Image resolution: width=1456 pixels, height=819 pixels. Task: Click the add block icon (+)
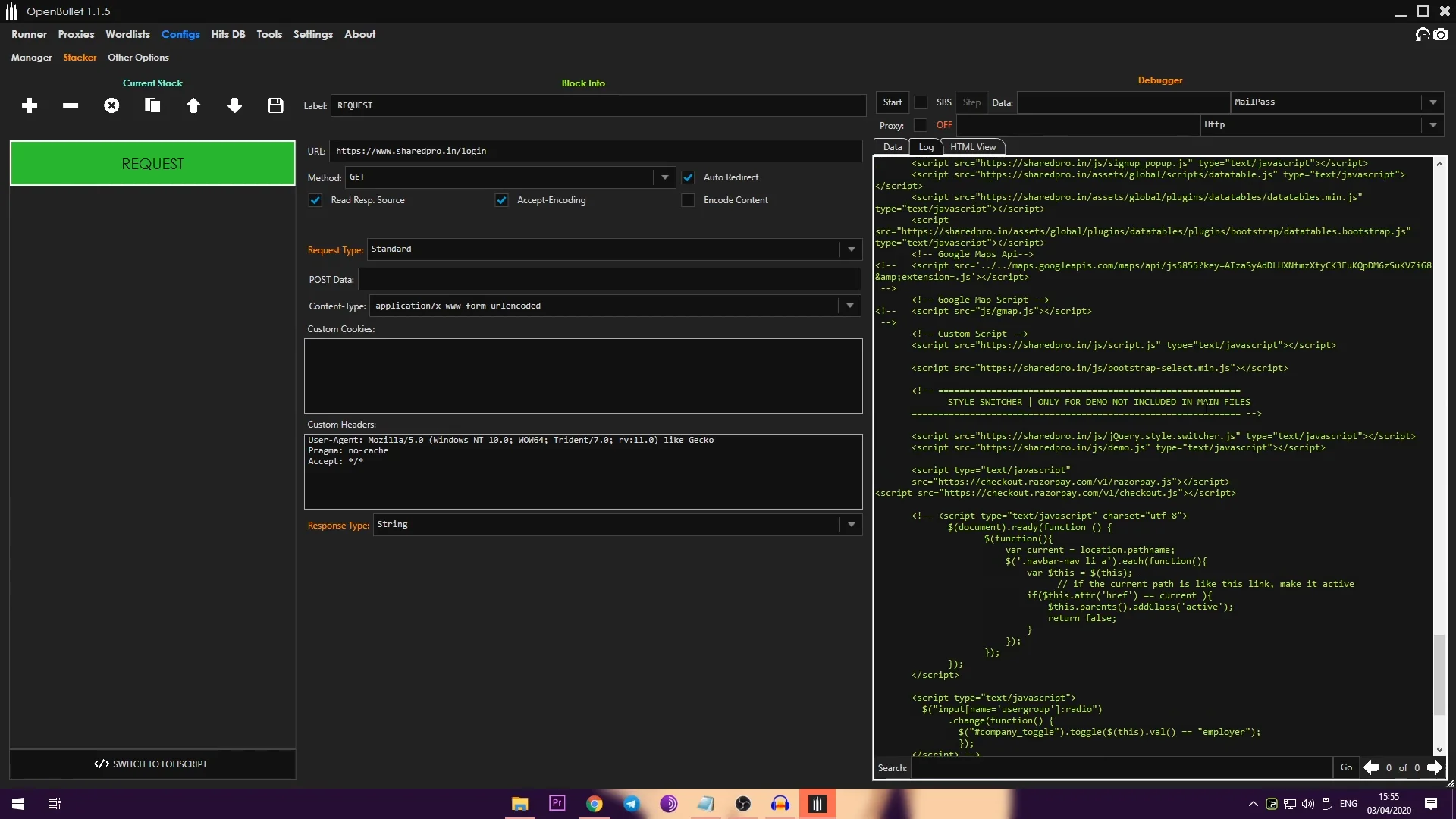(x=29, y=105)
